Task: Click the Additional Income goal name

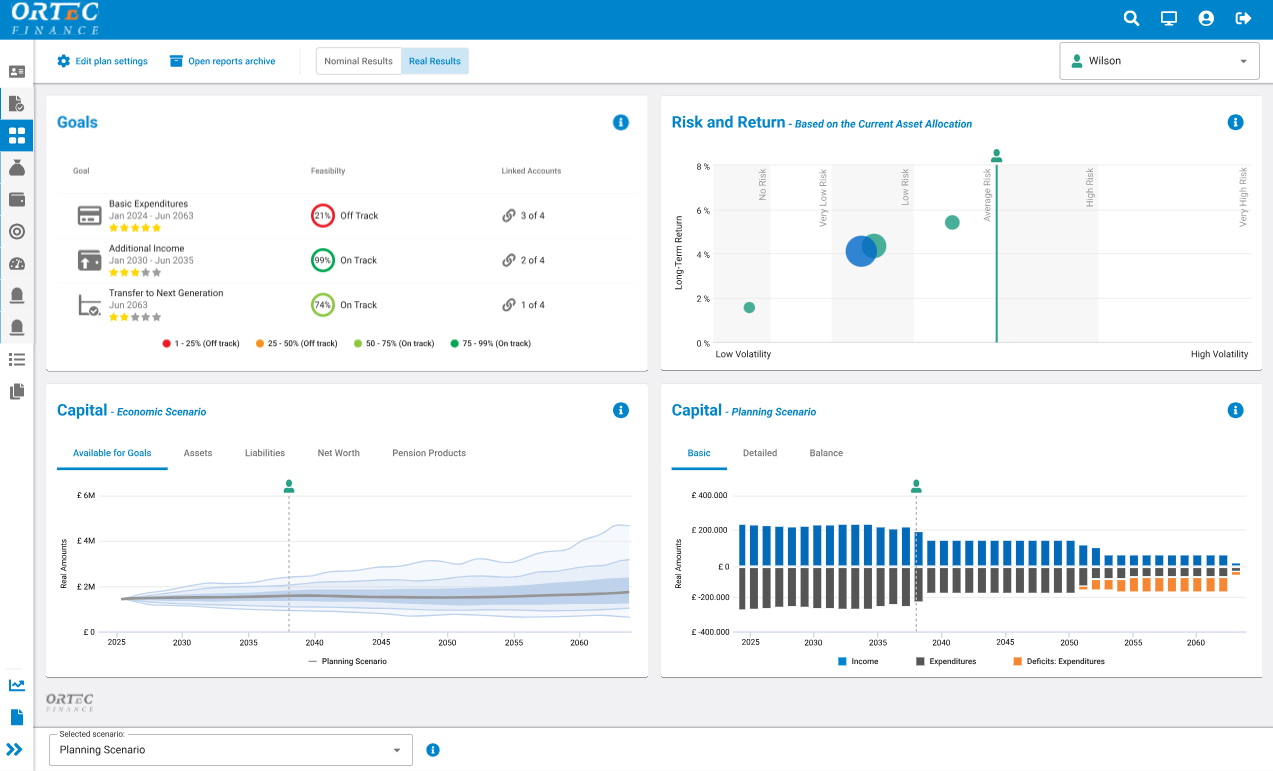Action: pyautogui.click(x=147, y=248)
